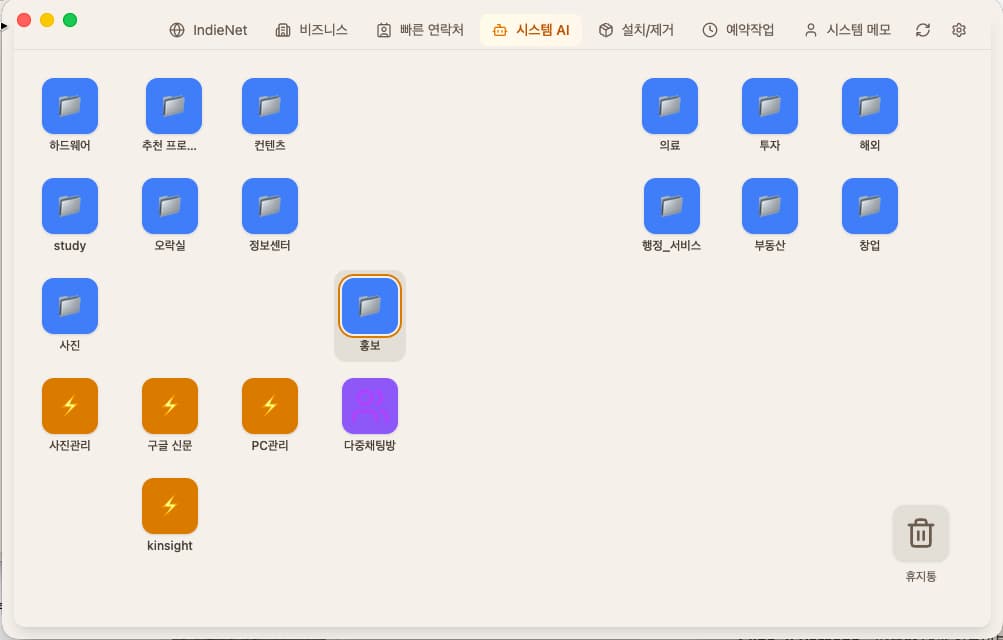The image size is (1003, 640).
Task: Open the 의료 folder
Action: [x=669, y=105]
